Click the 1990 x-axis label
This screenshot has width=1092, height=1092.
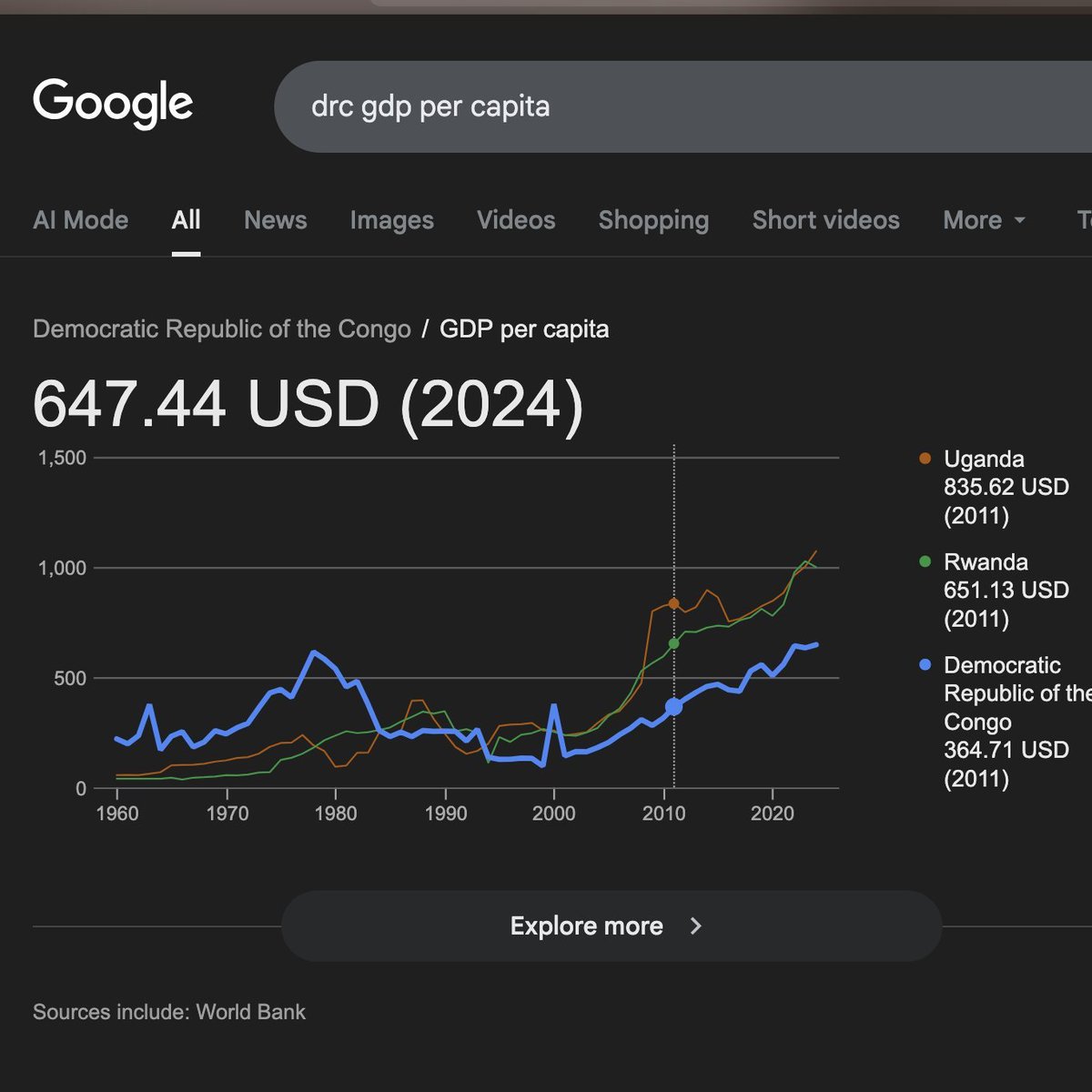(446, 814)
